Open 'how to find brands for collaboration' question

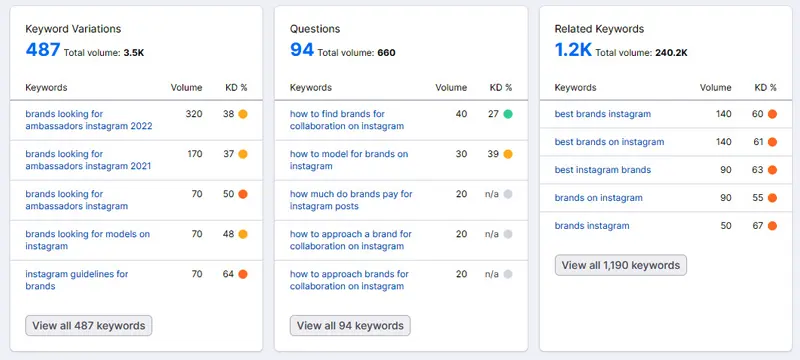(x=347, y=120)
